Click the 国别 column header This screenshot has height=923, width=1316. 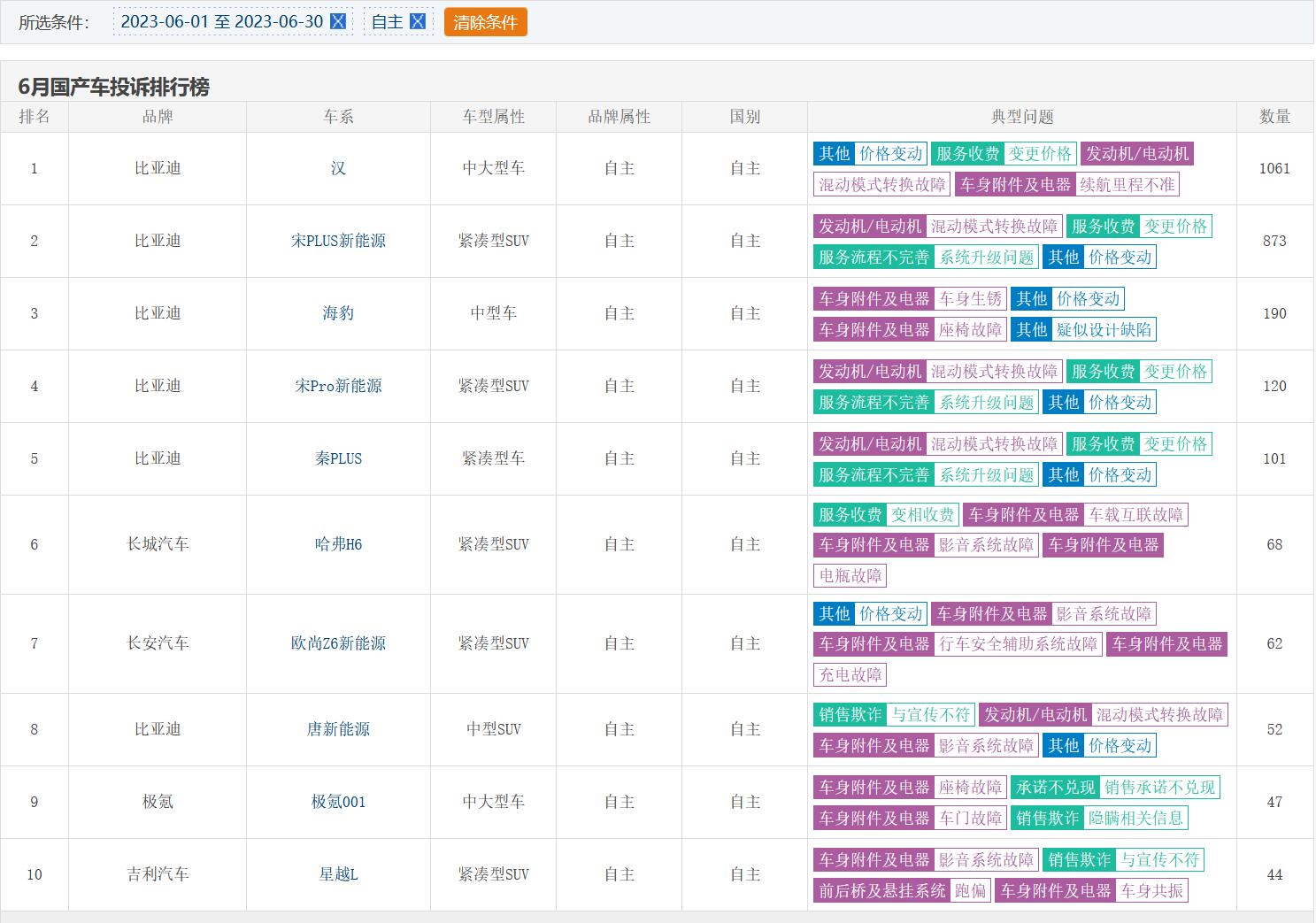point(745,117)
